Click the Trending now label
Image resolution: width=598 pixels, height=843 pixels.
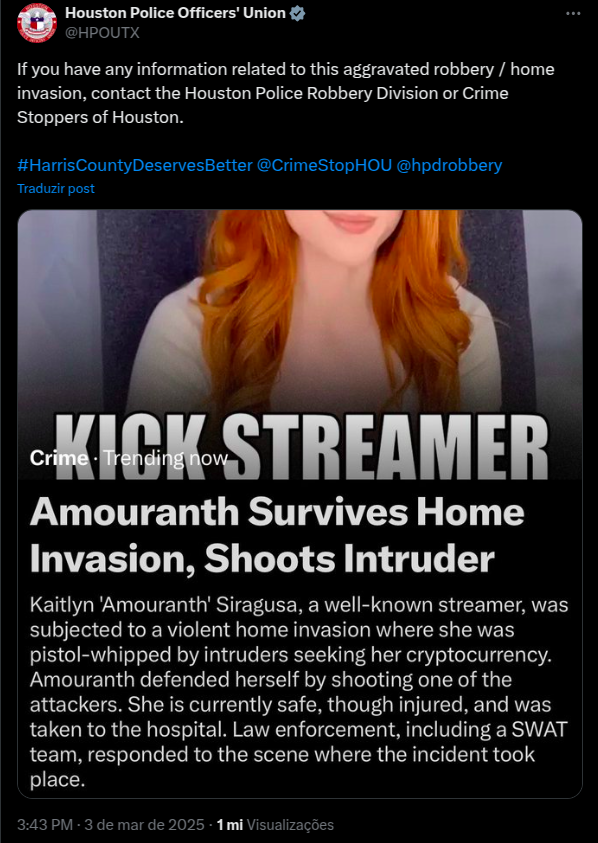tap(166, 458)
